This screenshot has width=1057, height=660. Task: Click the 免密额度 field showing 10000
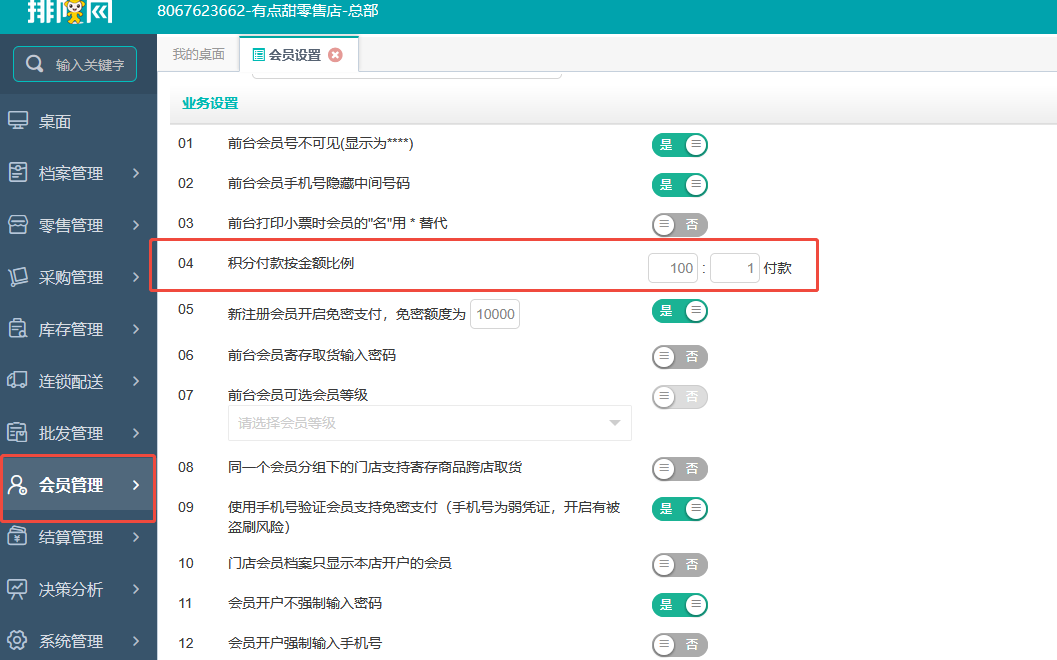(x=495, y=314)
